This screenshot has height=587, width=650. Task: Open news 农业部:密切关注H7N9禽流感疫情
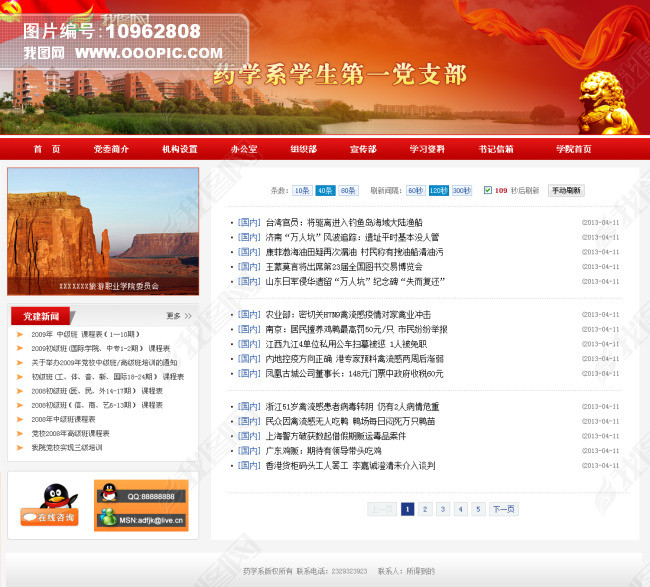348,315
